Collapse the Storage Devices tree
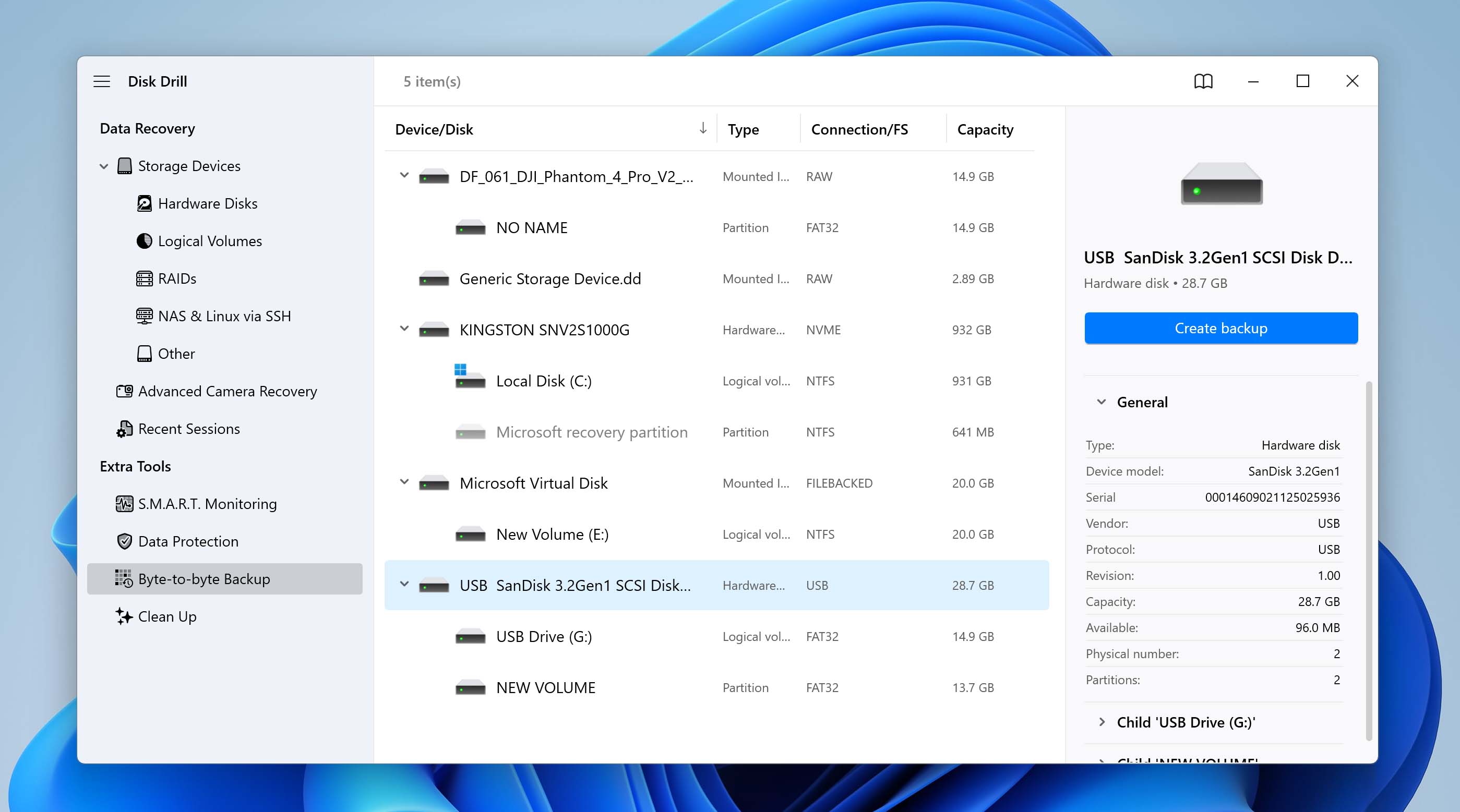The image size is (1460, 812). 104,166
